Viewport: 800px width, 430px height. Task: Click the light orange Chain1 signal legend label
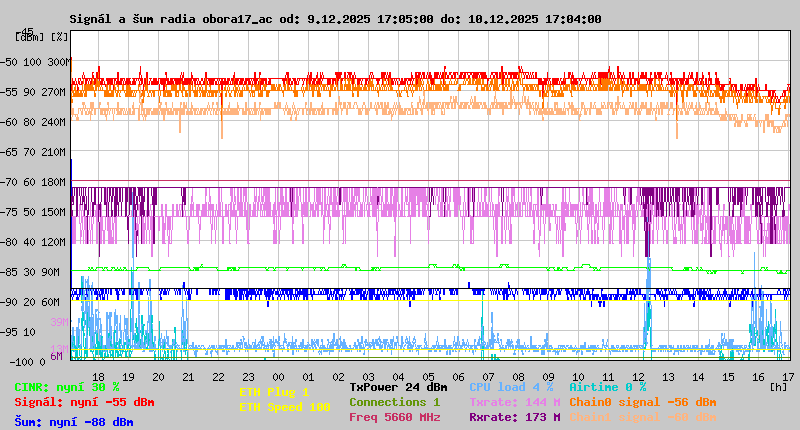click(x=642, y=417)
